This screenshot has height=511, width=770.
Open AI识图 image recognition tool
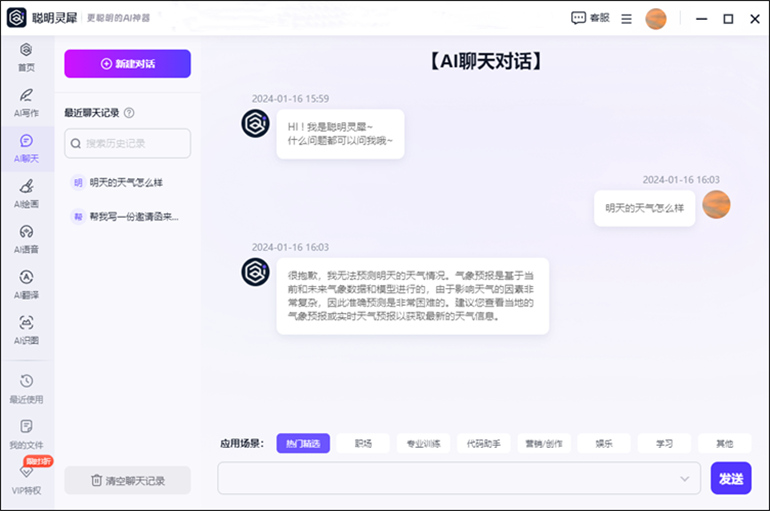coord(26,330)
